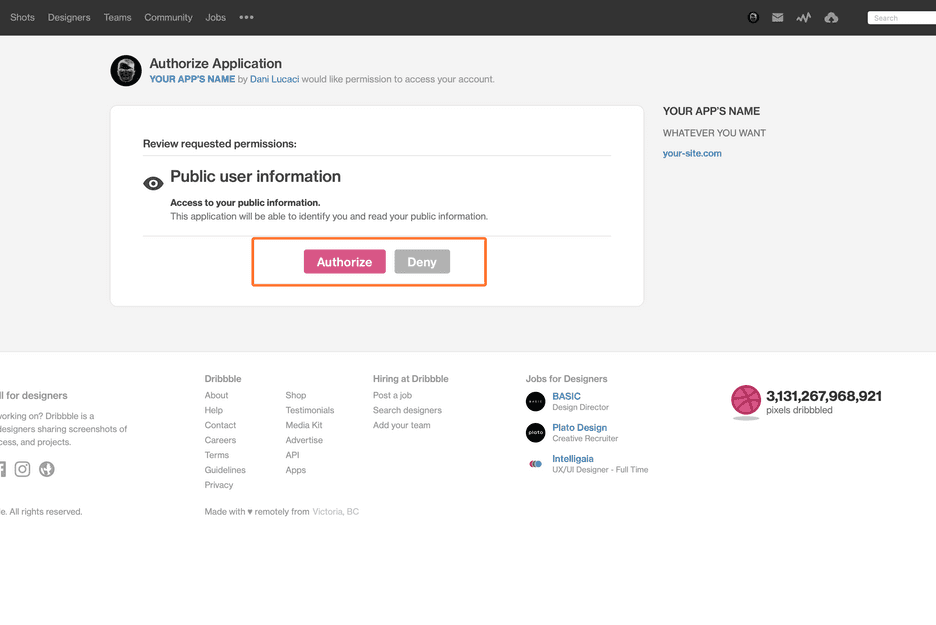Open the Terms footer link
Image resolution: width=936 pixels, height=625 pixels.
coord(217,455)
